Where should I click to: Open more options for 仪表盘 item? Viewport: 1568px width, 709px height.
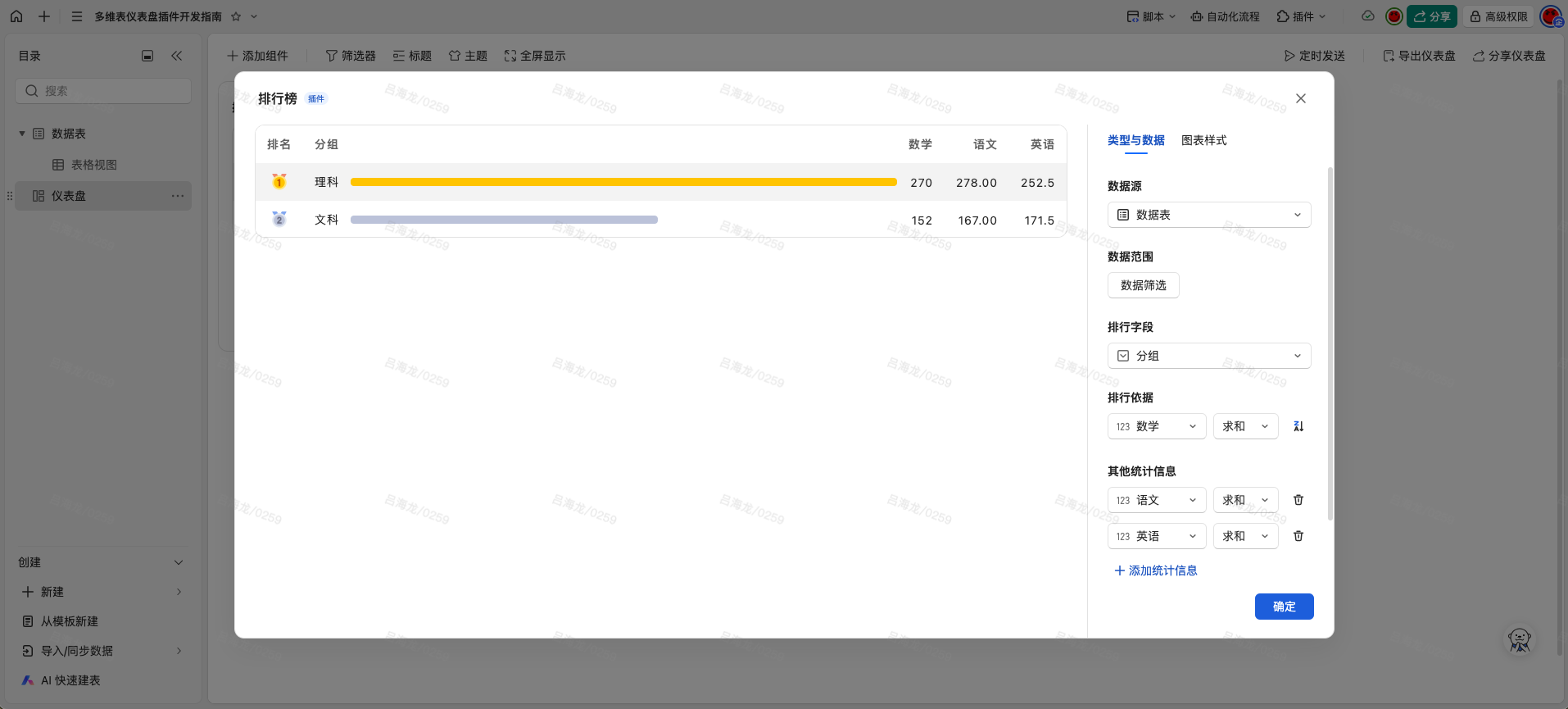point(178,196)
